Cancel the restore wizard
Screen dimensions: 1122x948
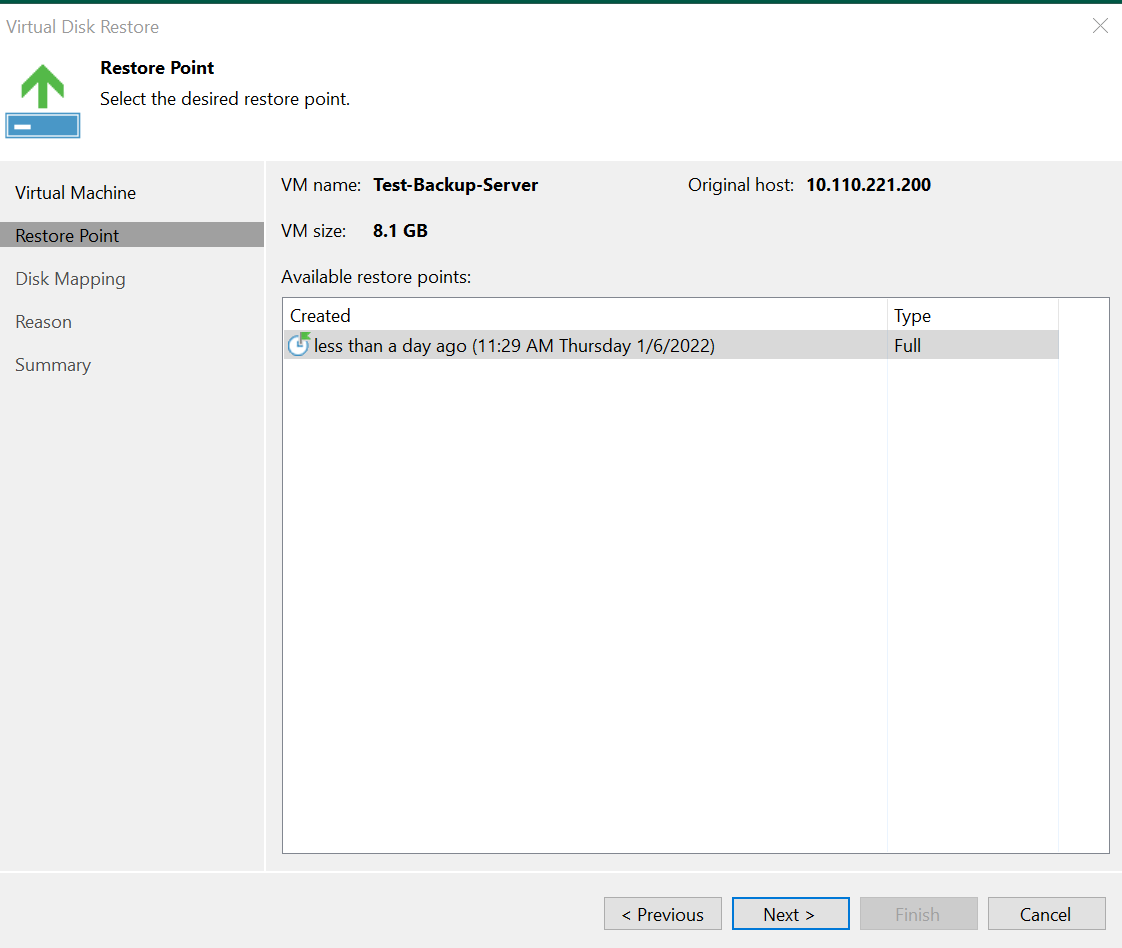point(1046,914)
